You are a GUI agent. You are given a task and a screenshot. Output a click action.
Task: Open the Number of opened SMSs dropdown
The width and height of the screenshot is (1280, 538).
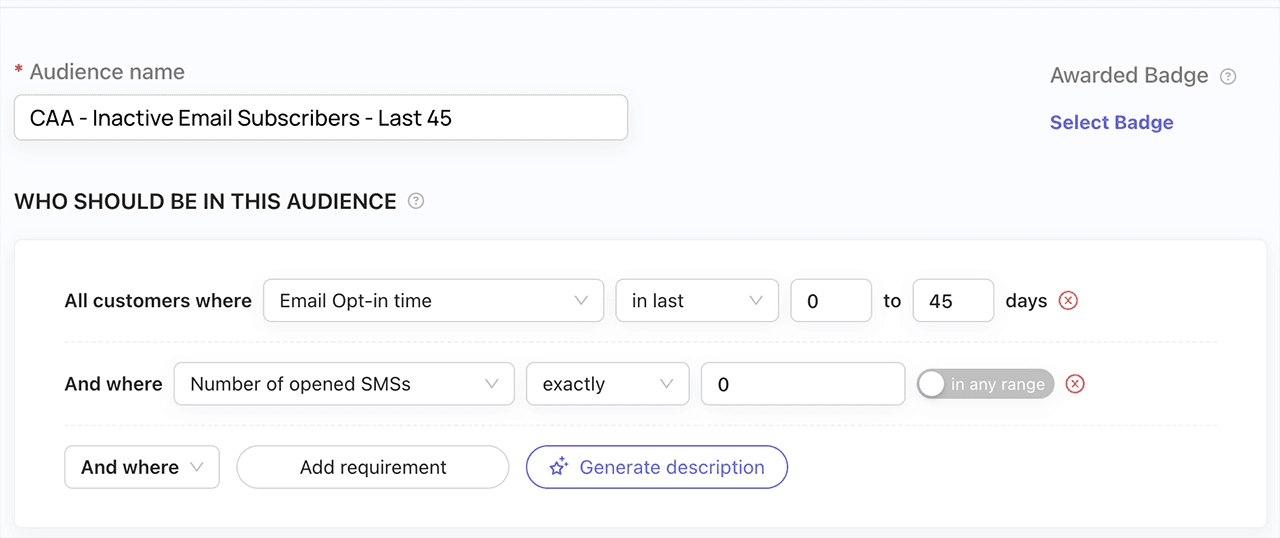344,384
